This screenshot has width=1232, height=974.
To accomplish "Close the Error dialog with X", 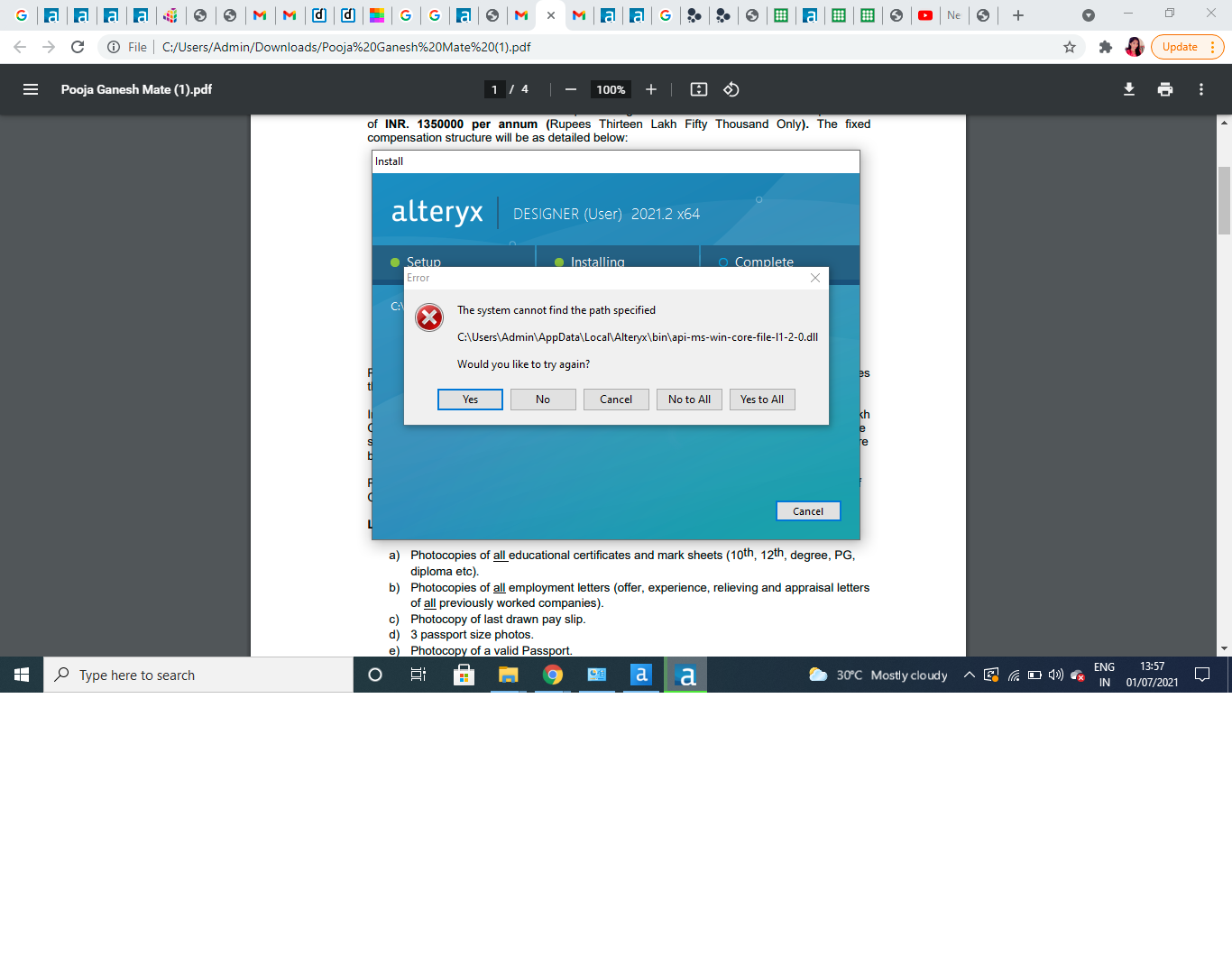I will click(x=815, y=278).
